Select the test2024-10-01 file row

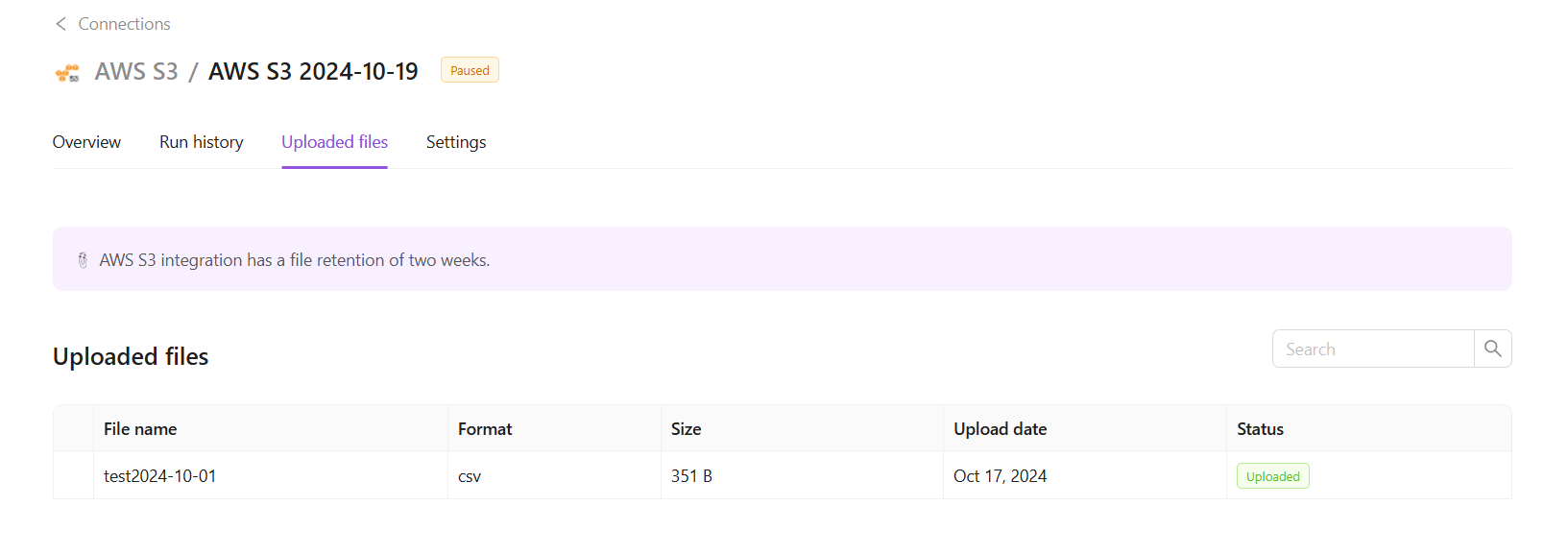tap(160, 476)
